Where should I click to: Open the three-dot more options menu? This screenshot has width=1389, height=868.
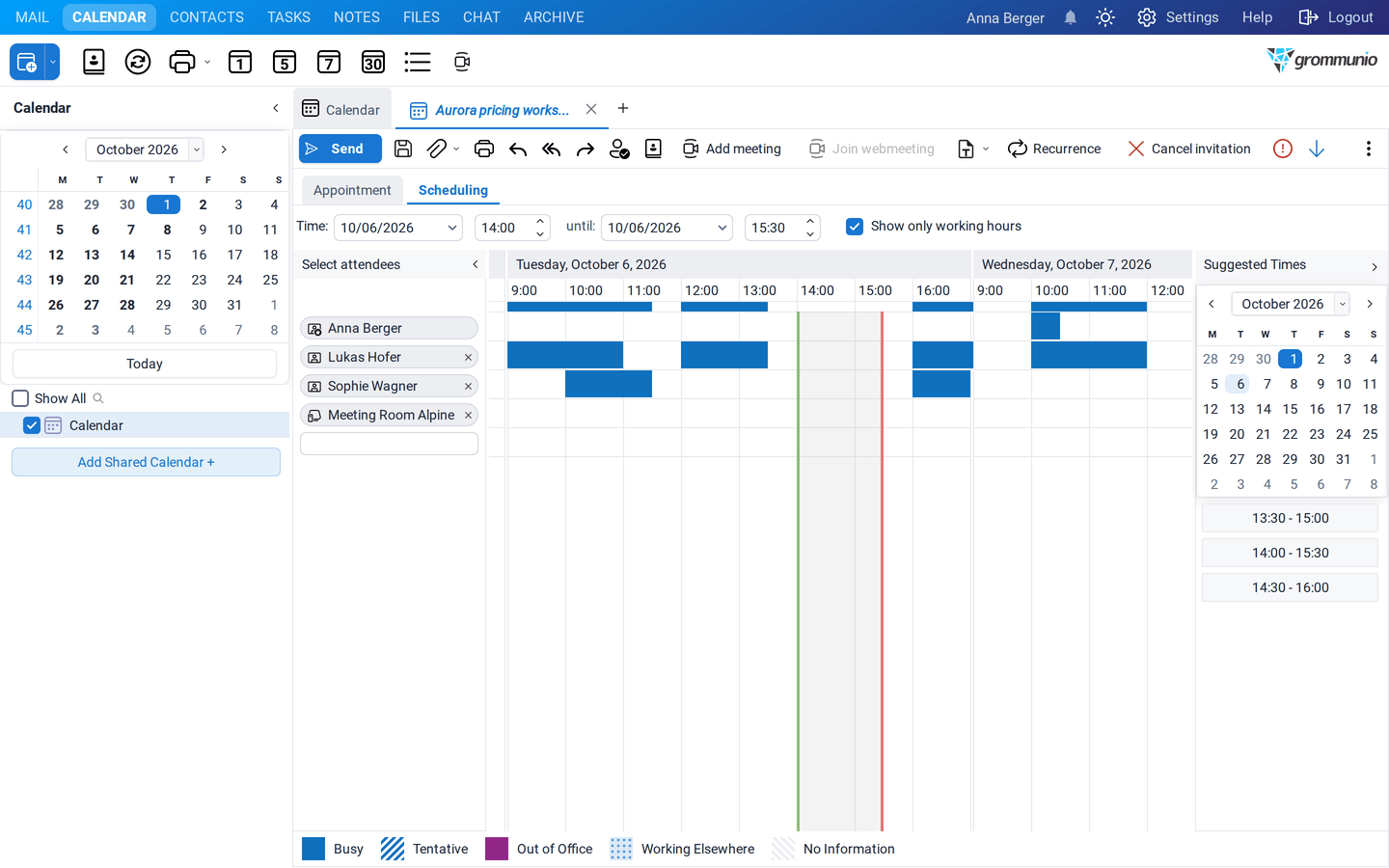1368,149
